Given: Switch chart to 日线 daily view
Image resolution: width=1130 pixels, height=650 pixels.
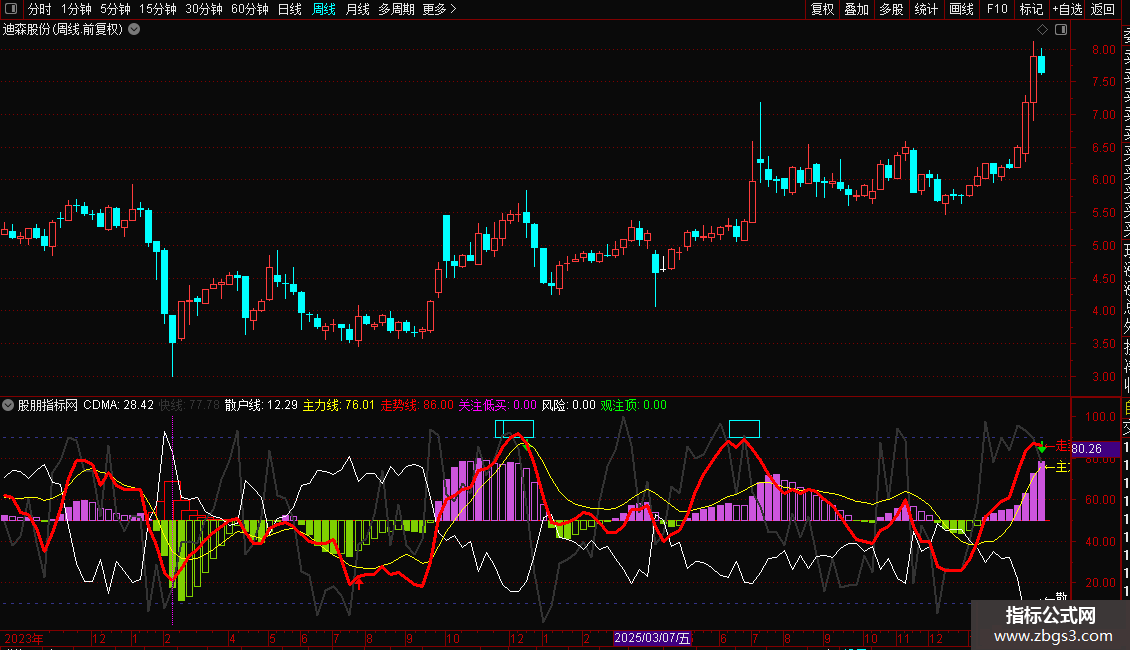Looking at the screenshot, I should [x=290, y=9].
